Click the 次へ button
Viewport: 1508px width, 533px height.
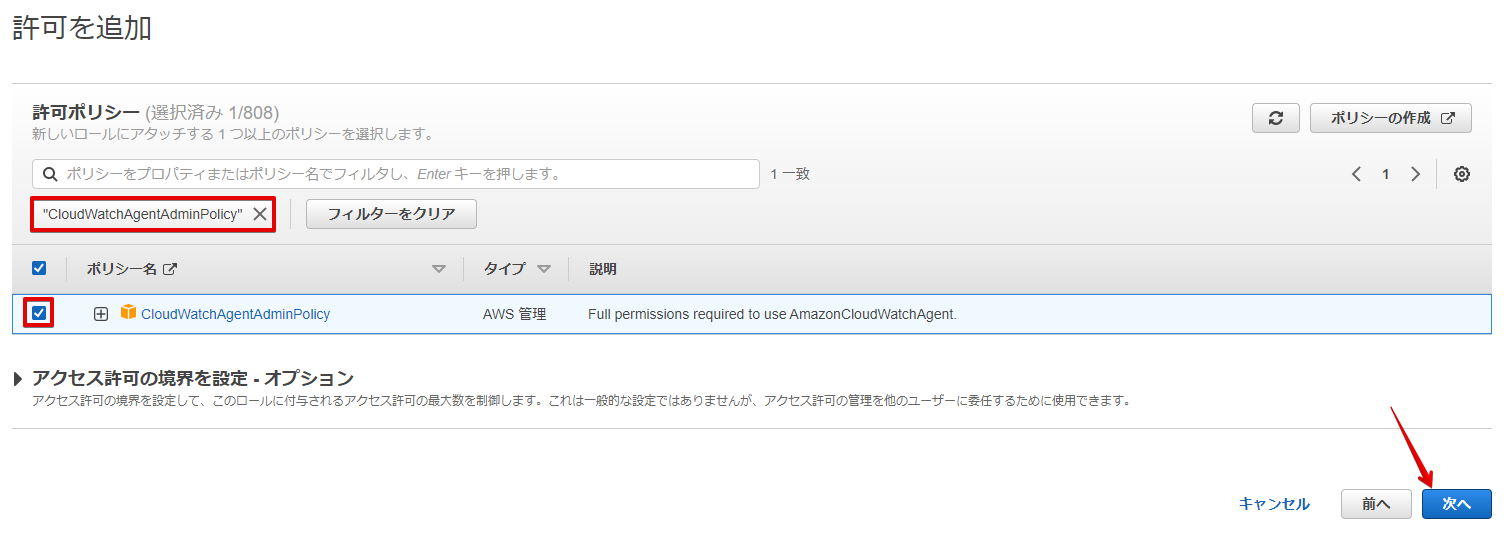1456,504
